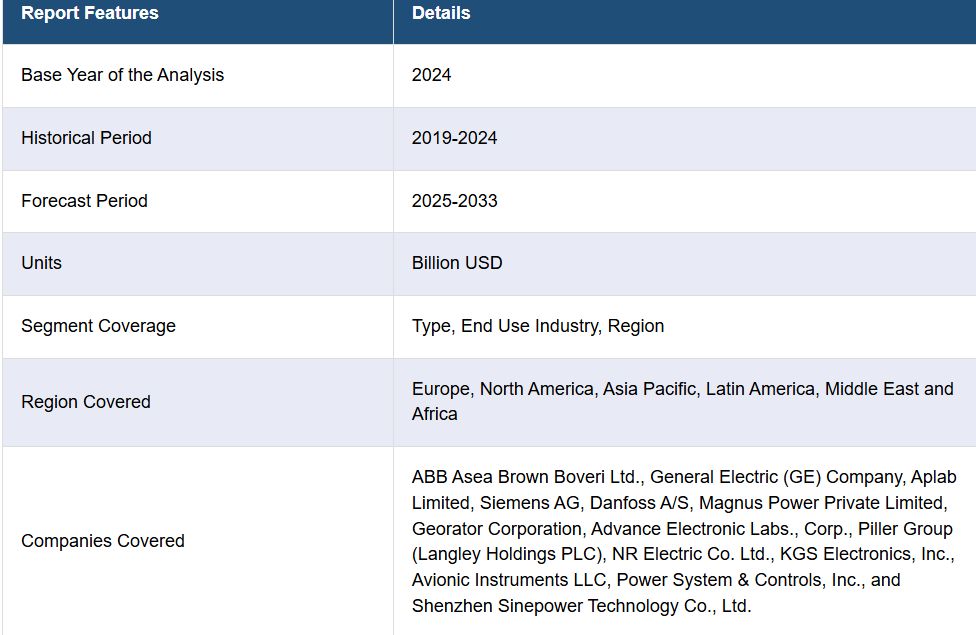The height and width of the screenshot is (635, 976).
Task: Click the '2025-2033' forecast value
Action: [454, 200]
